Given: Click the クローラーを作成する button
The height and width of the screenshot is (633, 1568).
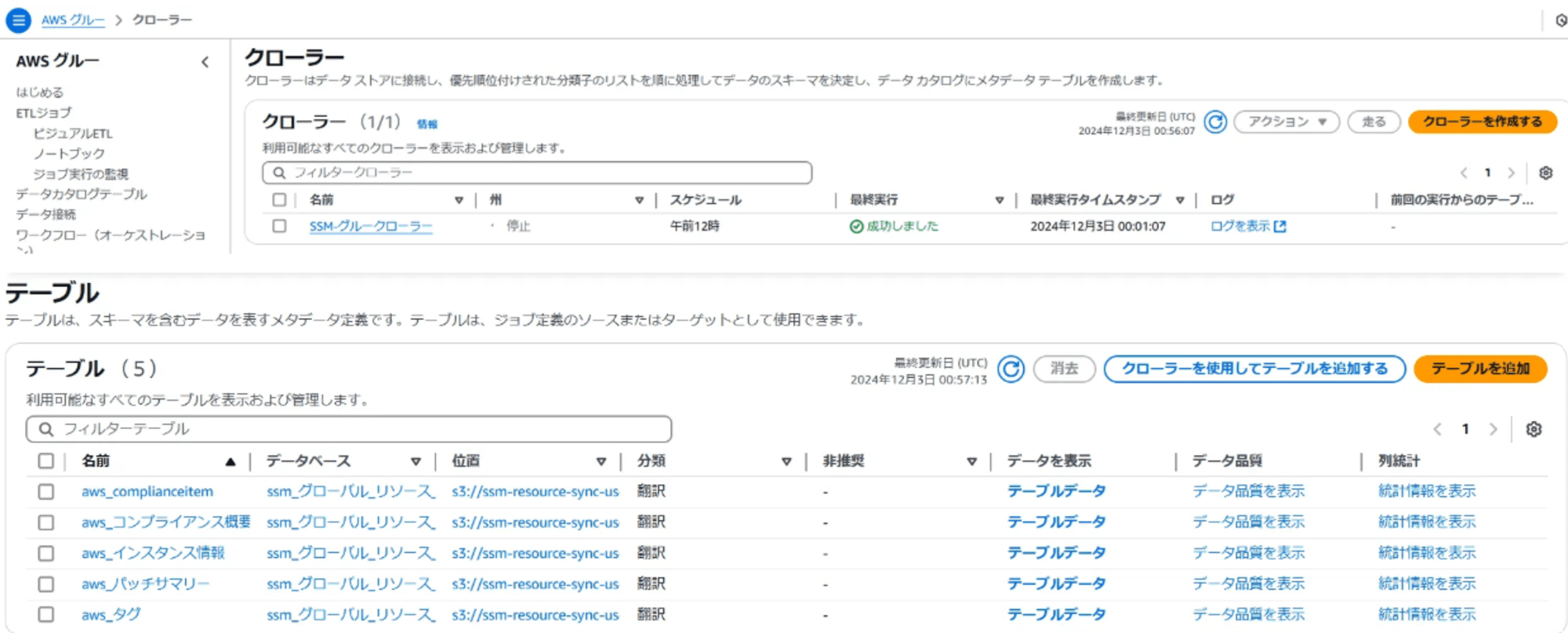Looking at the screenshot, I should 1483,122.
